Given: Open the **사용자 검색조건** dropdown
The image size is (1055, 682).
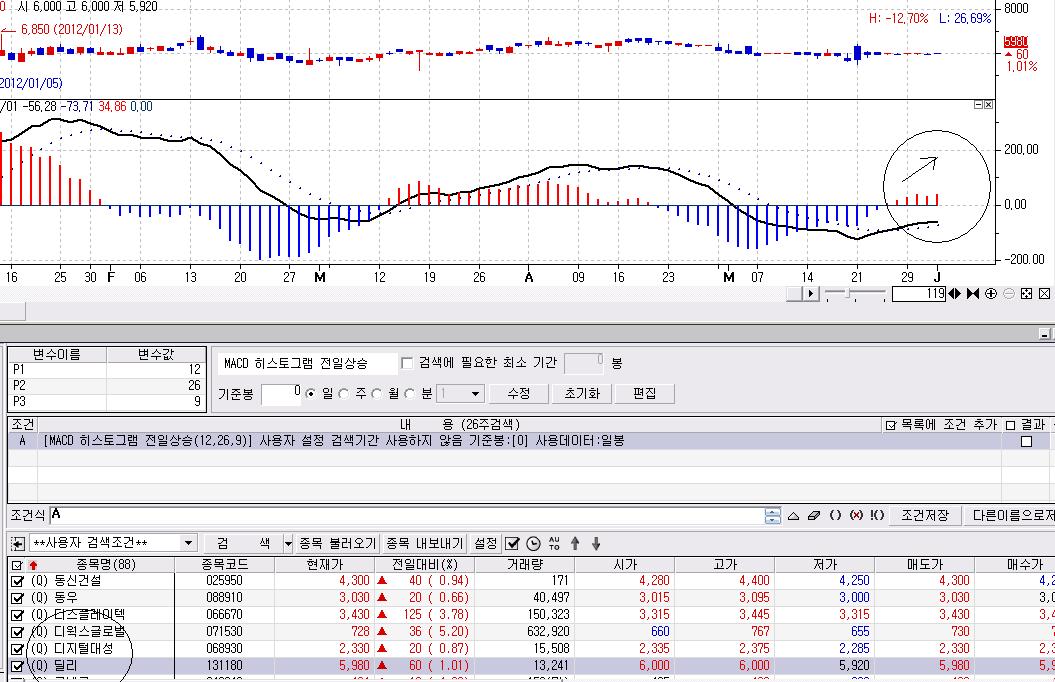Looking at the screenshot, I should [188, 543].
